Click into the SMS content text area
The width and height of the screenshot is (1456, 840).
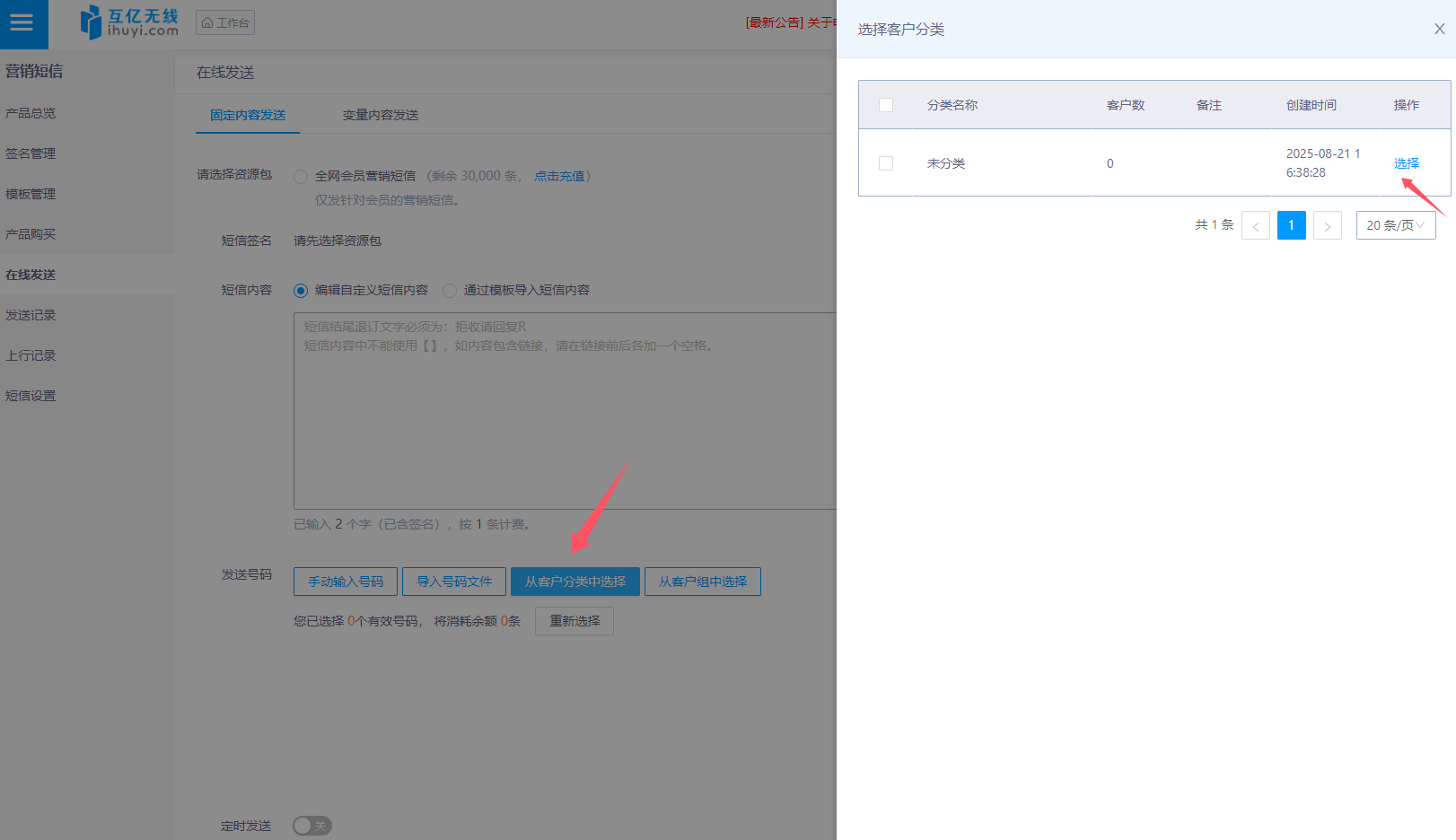click(564, 413)
